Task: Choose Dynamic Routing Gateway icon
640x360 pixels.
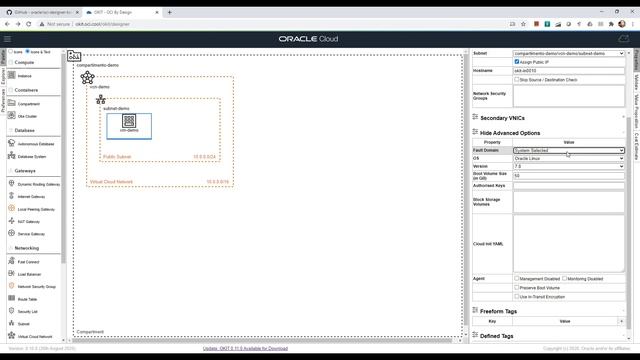Action: [11, 184]
